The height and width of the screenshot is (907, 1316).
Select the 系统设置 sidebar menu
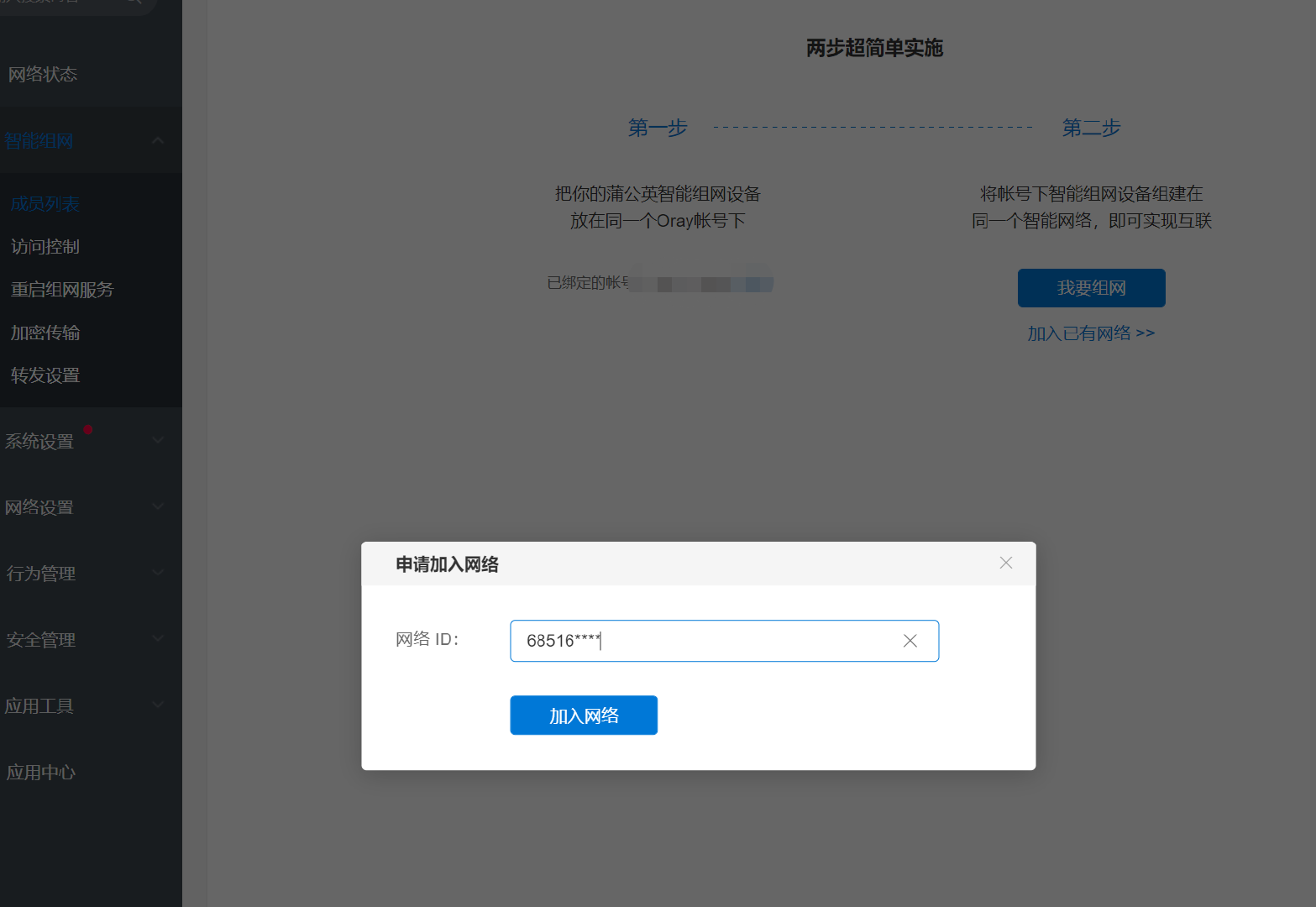coord(39,441)
